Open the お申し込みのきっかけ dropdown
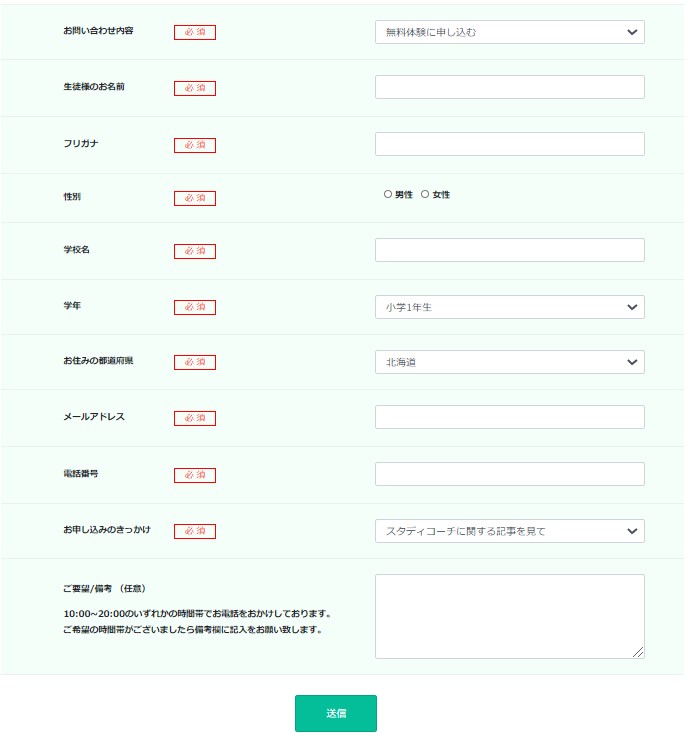Viewport: 692px width, 752px height. (509, 531)
